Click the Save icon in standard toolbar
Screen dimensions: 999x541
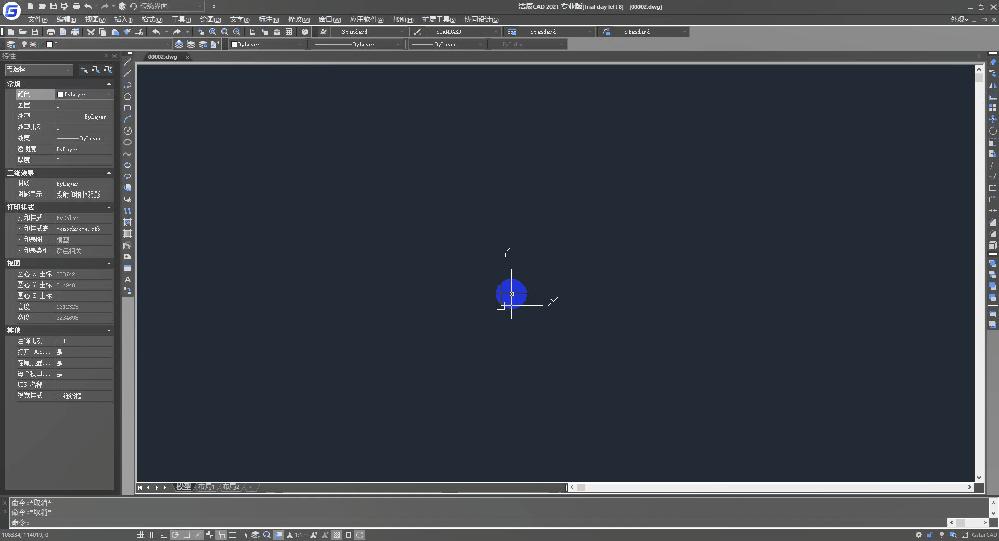click(x=34, y=32)
